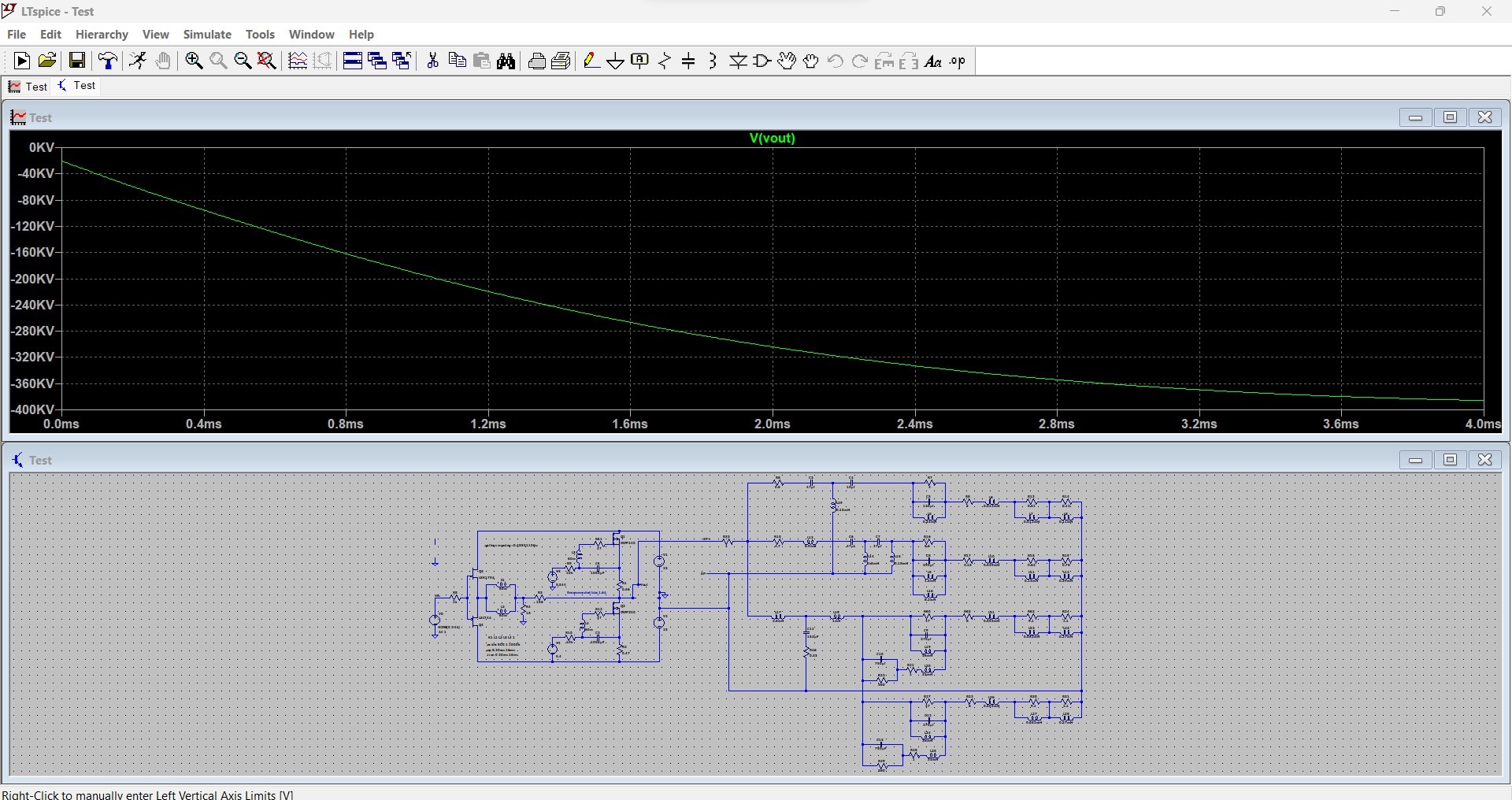Click the Print Setup icon
The height and width of the screenshot is (800, 1512).
(x=561, y=61)
